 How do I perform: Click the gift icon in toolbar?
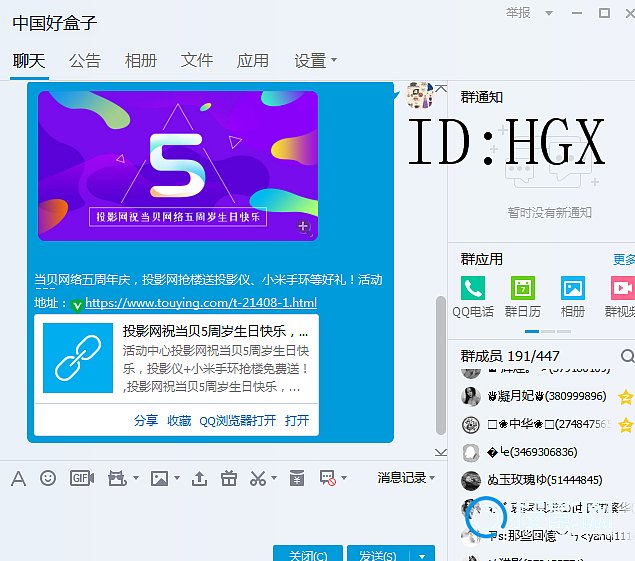click(x=229, y=478)
